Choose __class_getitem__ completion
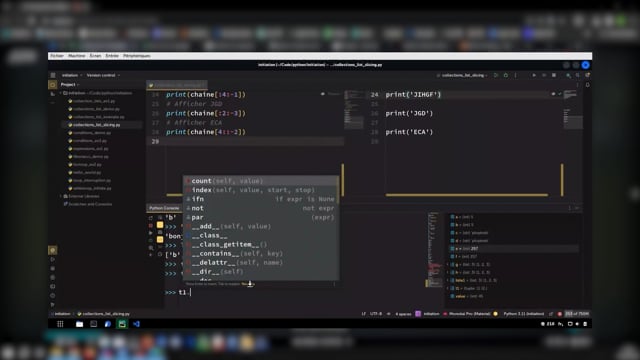 pos(261,244)
